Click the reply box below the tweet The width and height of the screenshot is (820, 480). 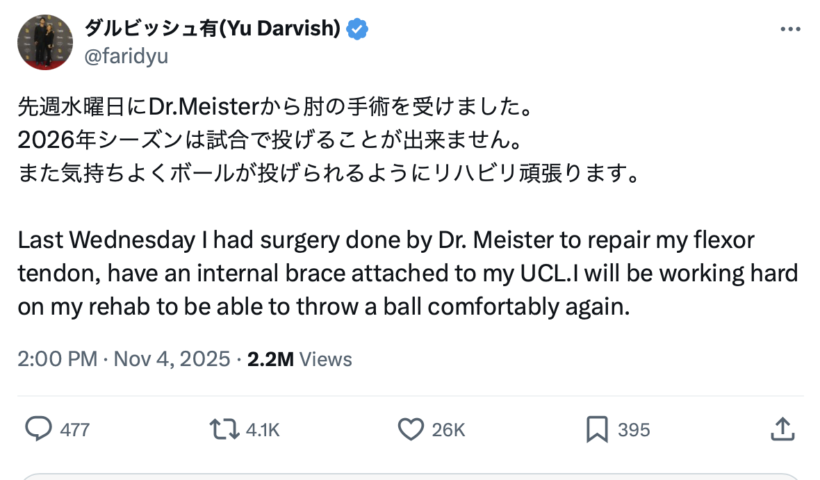tap(410, 476)
